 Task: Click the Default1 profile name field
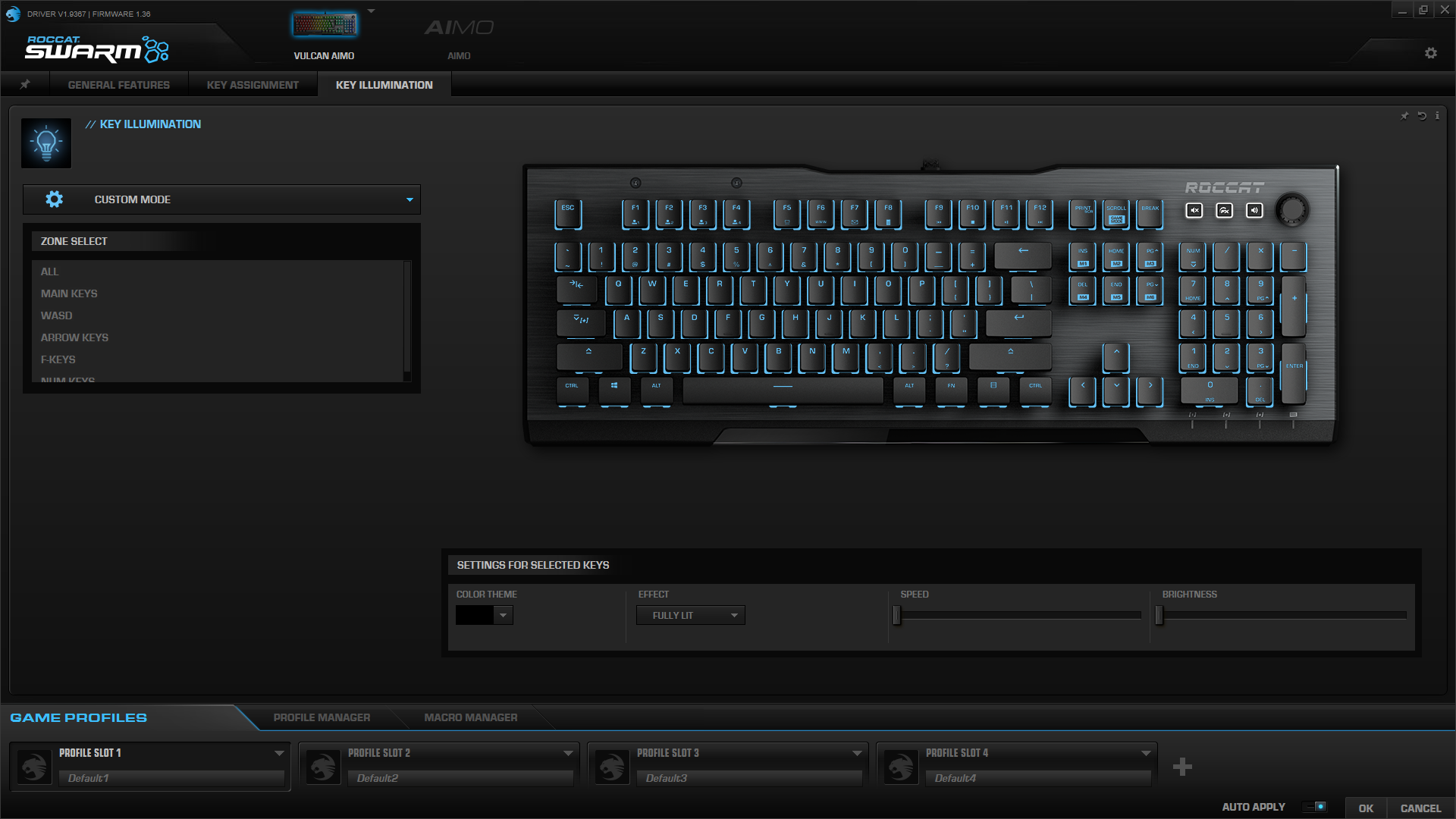(171, 778)
